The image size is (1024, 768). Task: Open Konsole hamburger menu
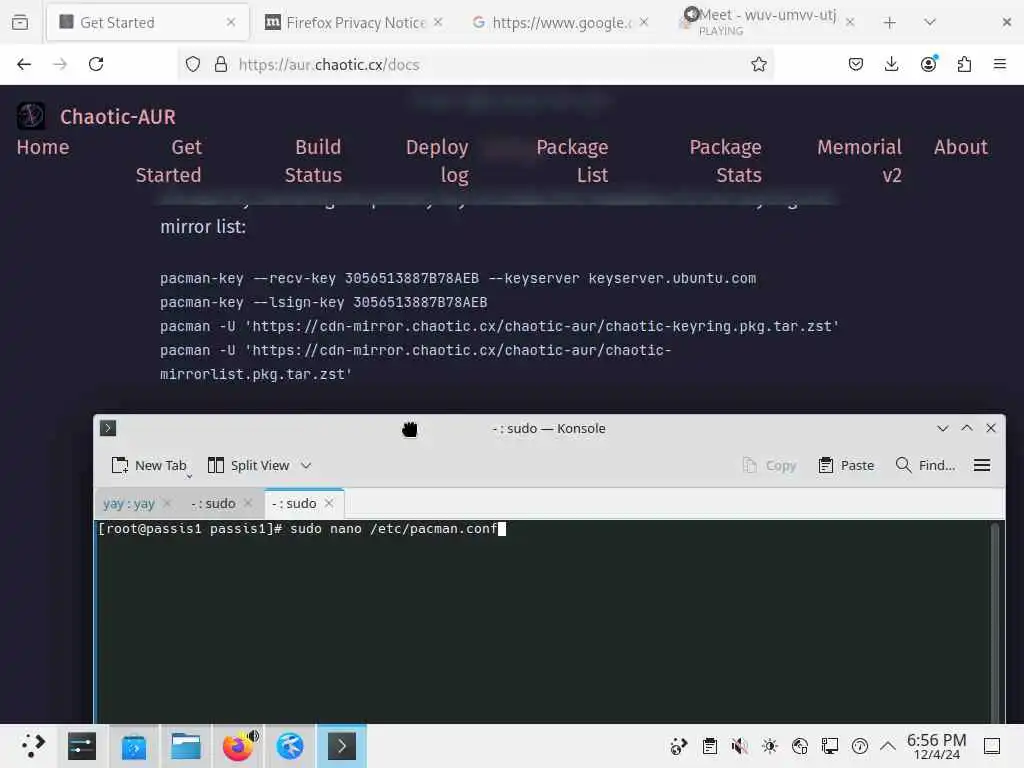click(x=982, y=466)
